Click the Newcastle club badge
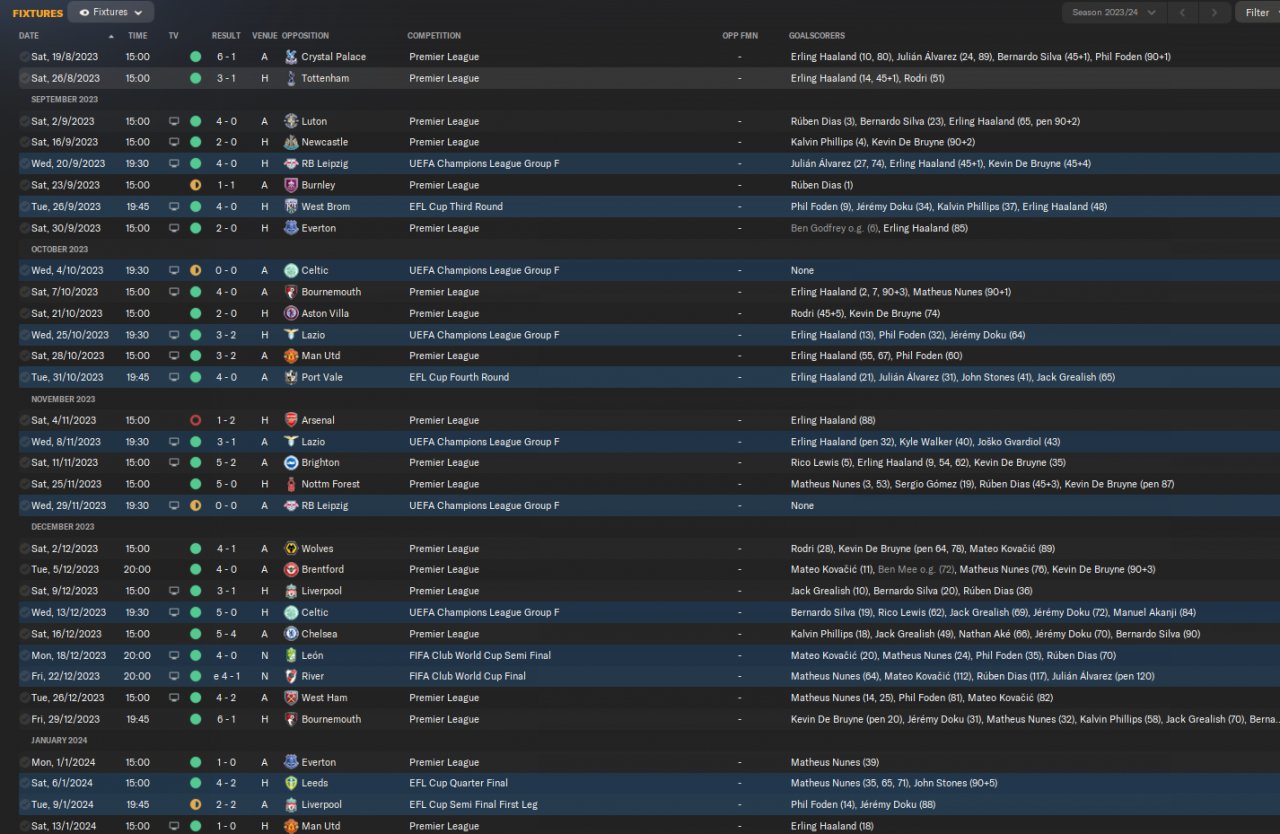 pyautogui.click(x=291, y=142)
